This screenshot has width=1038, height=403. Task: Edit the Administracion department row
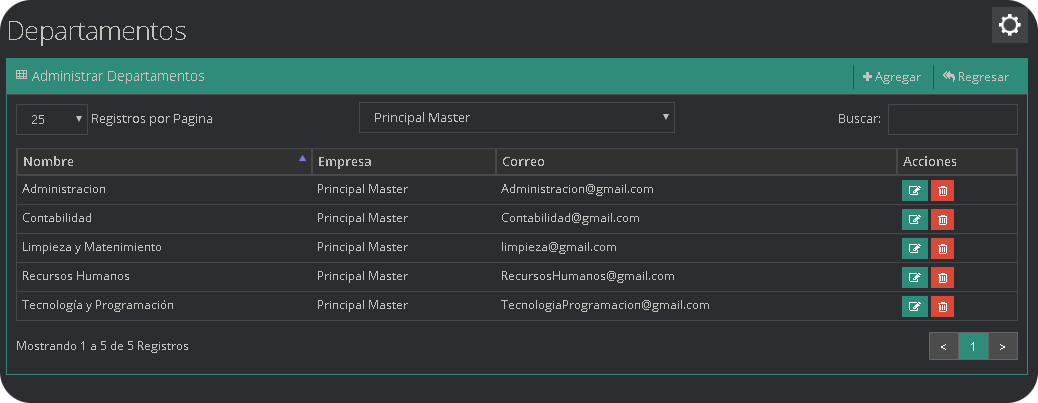click(914, 190)
